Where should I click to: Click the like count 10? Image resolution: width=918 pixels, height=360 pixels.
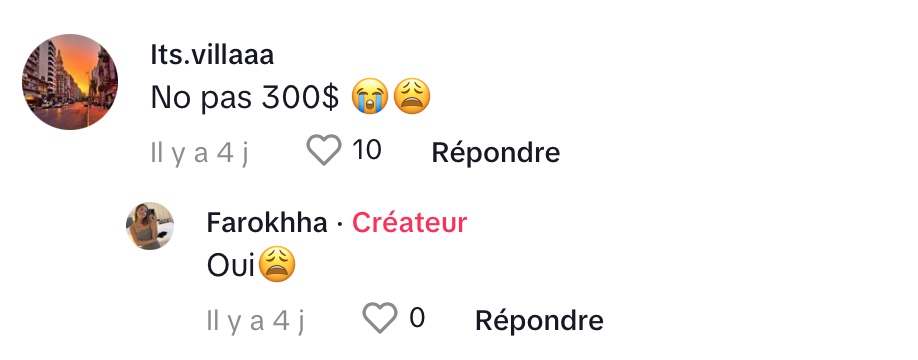367,150
